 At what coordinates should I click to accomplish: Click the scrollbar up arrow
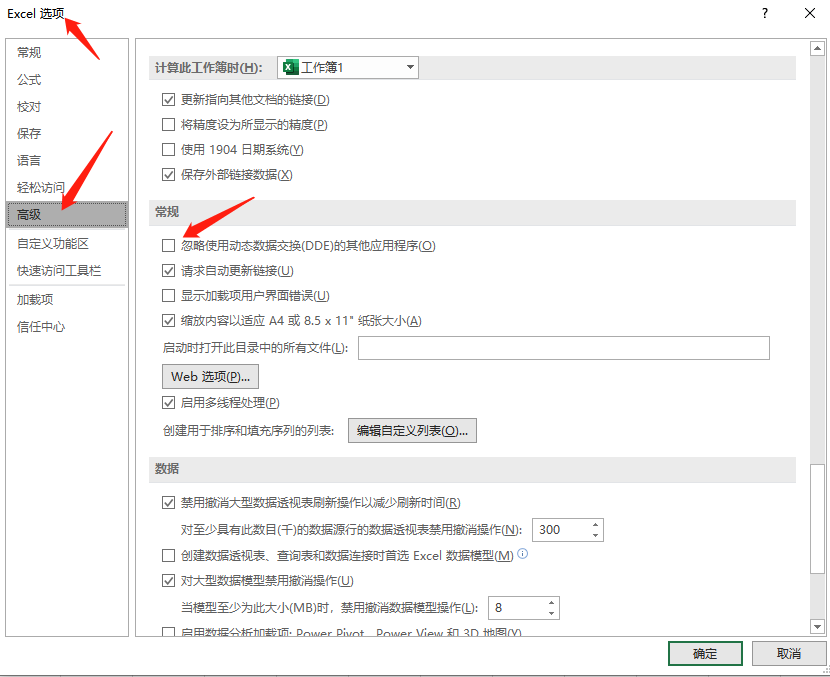pos(817,49)
